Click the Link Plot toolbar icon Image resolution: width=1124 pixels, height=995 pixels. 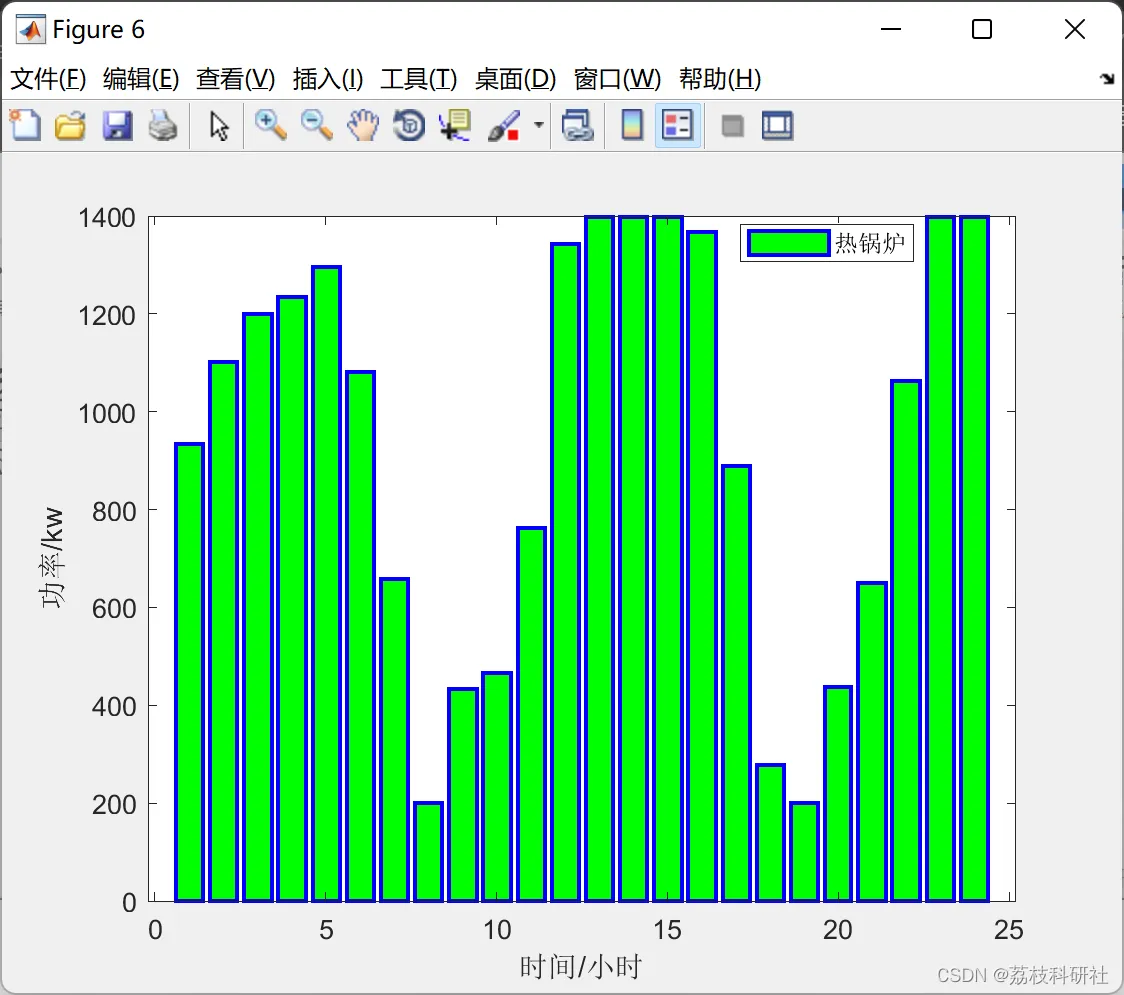pyautogui.click(x=578, y=125)
